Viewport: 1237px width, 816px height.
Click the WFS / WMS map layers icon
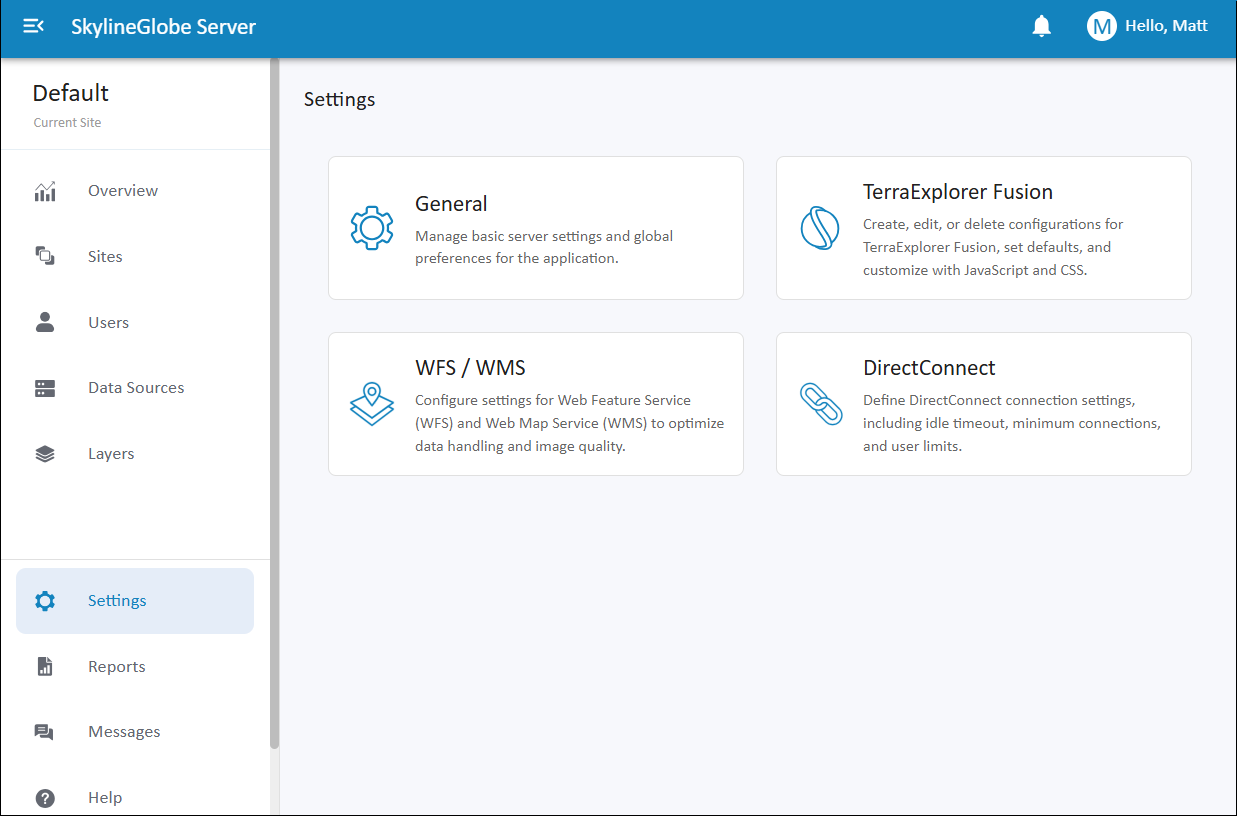(371, 403)
